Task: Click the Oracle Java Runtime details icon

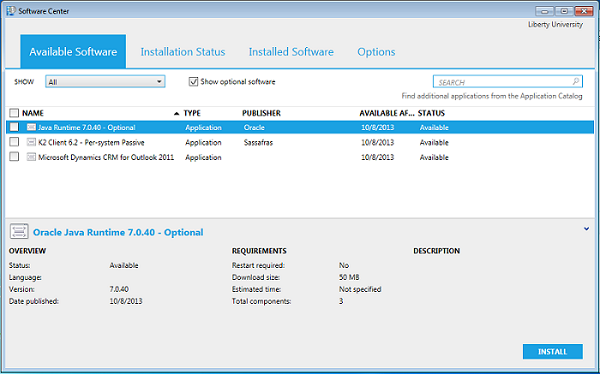Action: click(x=19, y=232)
